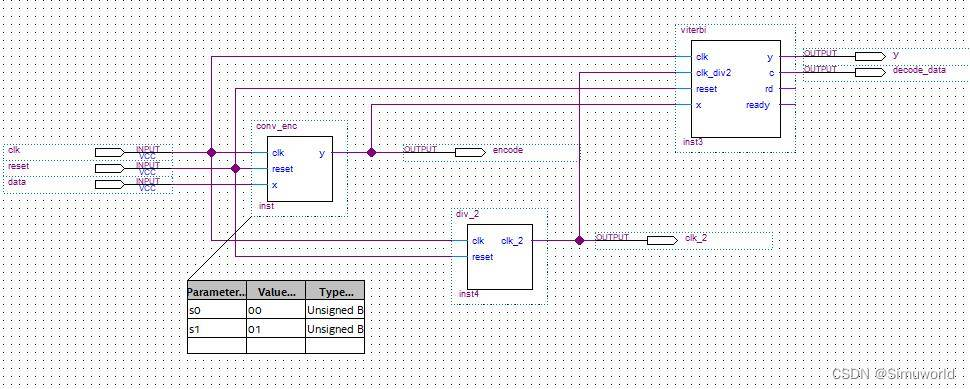The height and width of the screenshot is (389, 970).
Task: Click the conv_enc block name label
Action: 277,126
